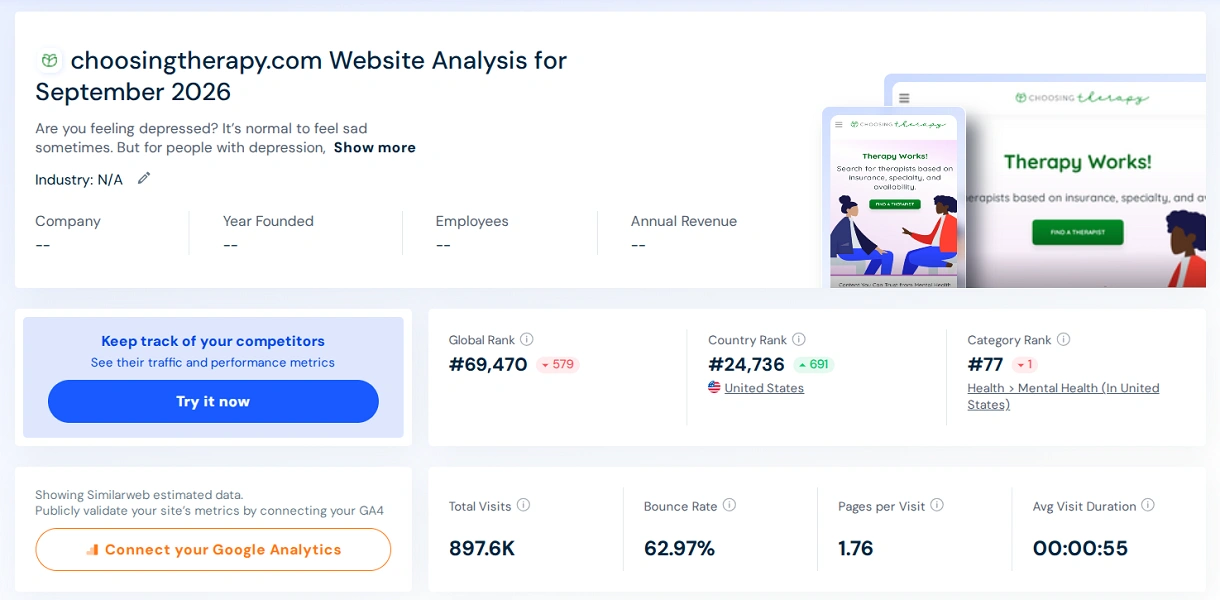Click the global rank red down-579 badge

(558, 364)
